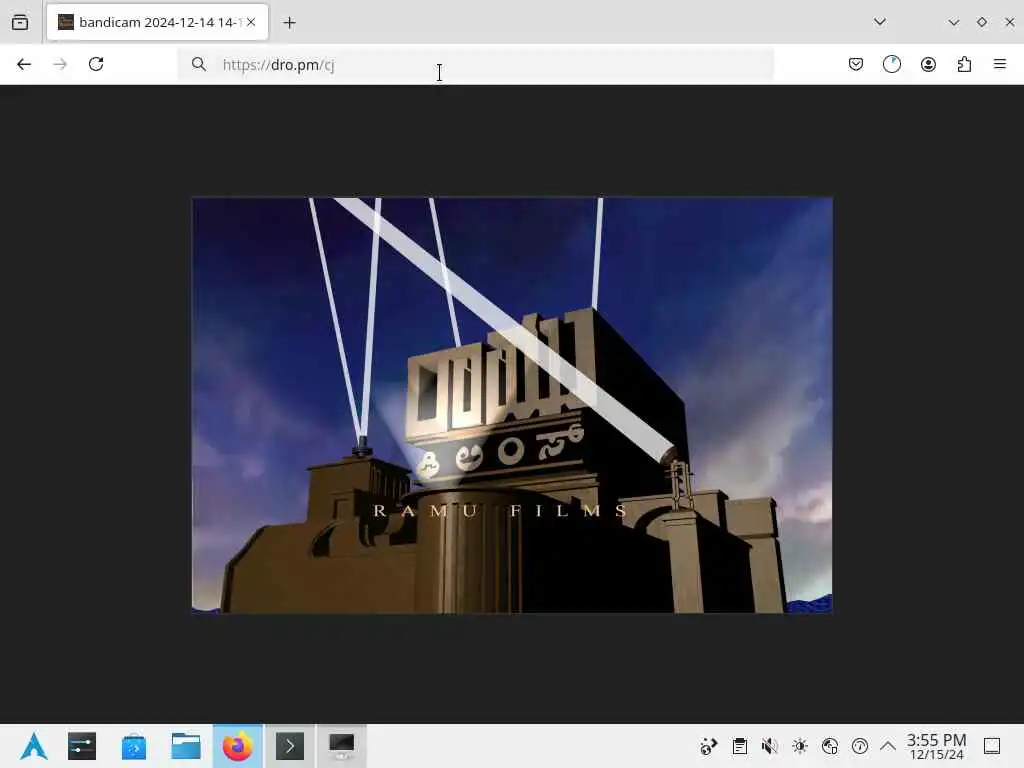Image resolution: width=1024 pixels, height=768 pixels.
Task: Open display brightness tray icon
Action: point(800,746)
